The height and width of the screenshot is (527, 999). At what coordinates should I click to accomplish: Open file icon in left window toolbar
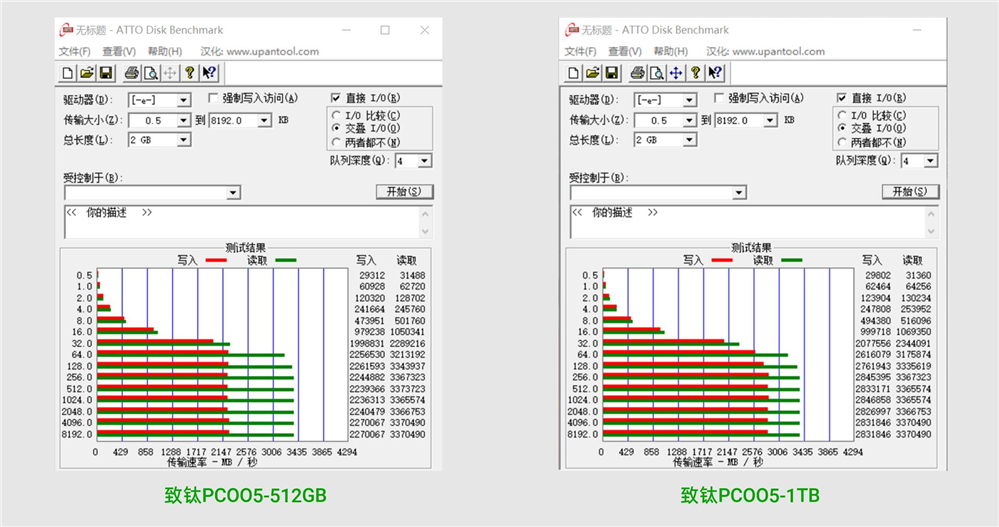(x=87, y=73)
